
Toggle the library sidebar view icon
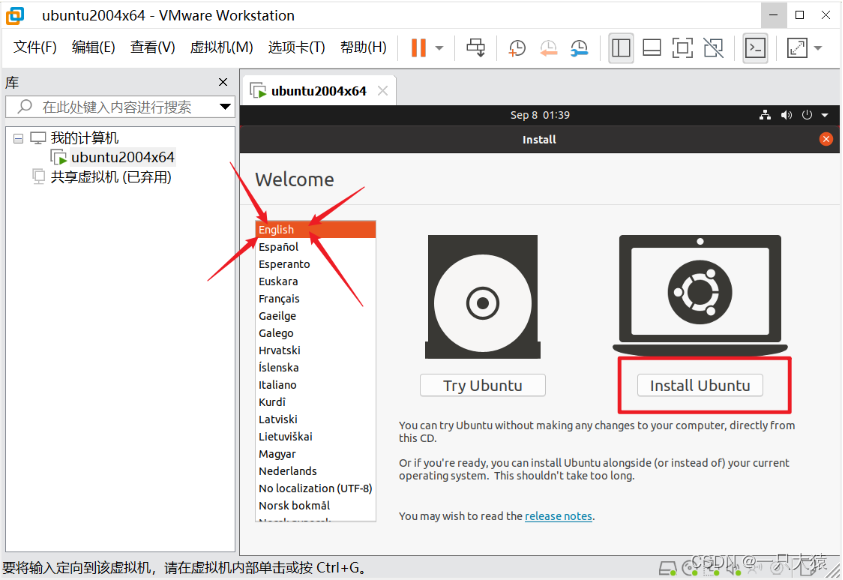tap(621, 48)
